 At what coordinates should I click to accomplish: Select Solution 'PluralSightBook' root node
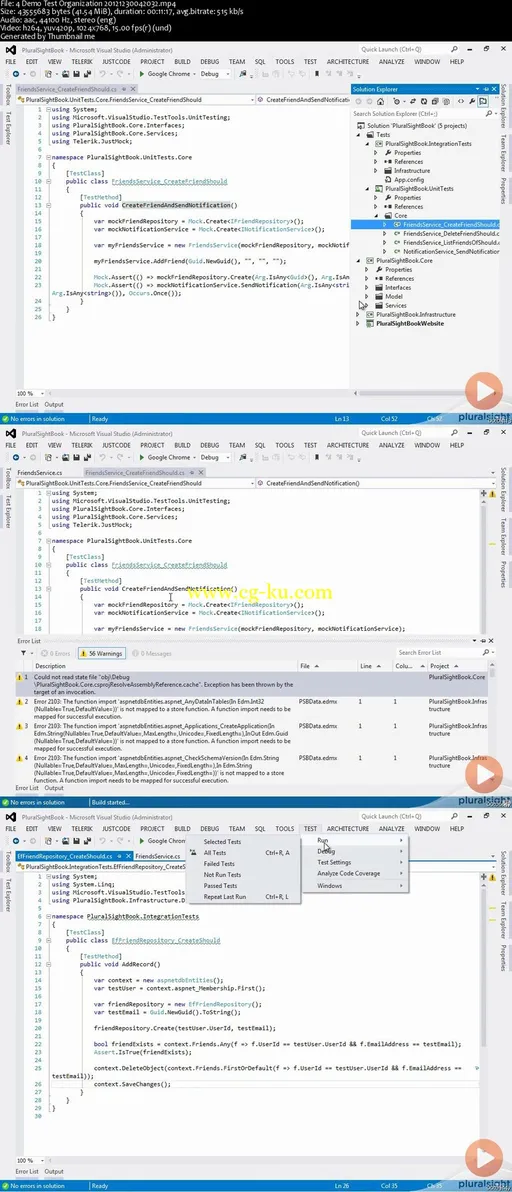tap(419, 125)
